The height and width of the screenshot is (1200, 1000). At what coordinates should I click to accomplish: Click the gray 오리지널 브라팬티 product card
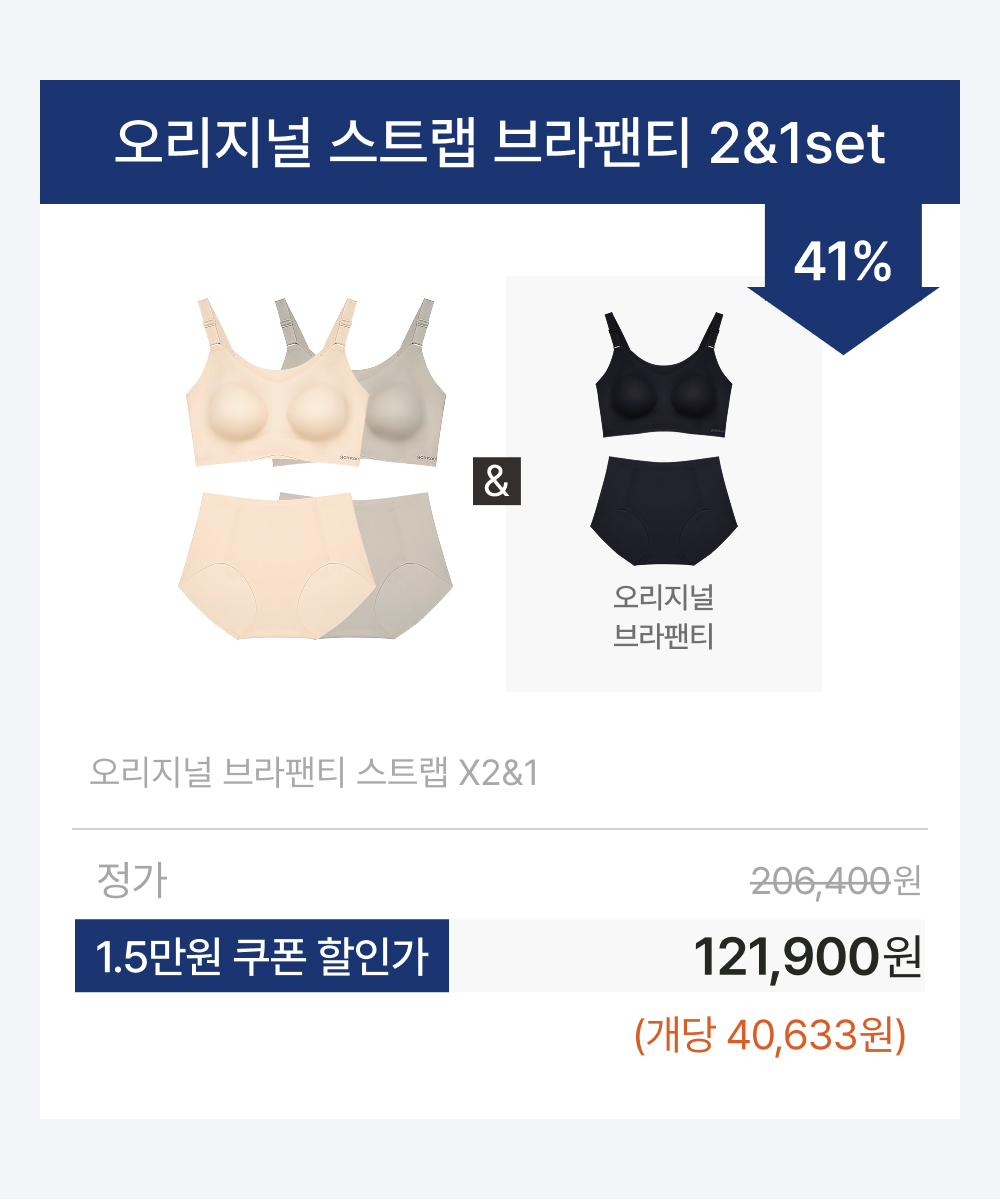pyautogui.click(x=664, y=484)
